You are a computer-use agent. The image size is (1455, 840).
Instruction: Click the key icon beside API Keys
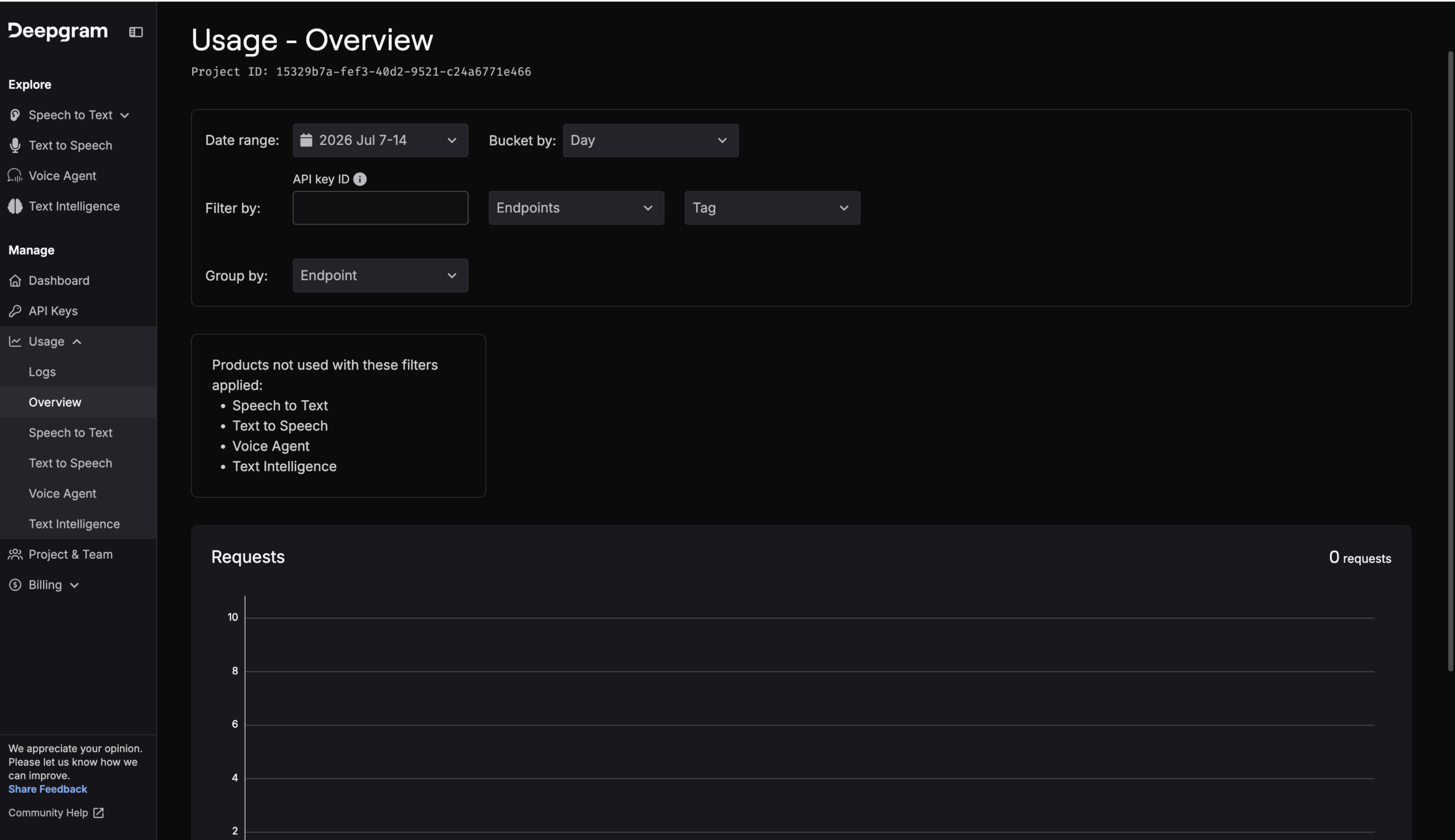(15, 311)
